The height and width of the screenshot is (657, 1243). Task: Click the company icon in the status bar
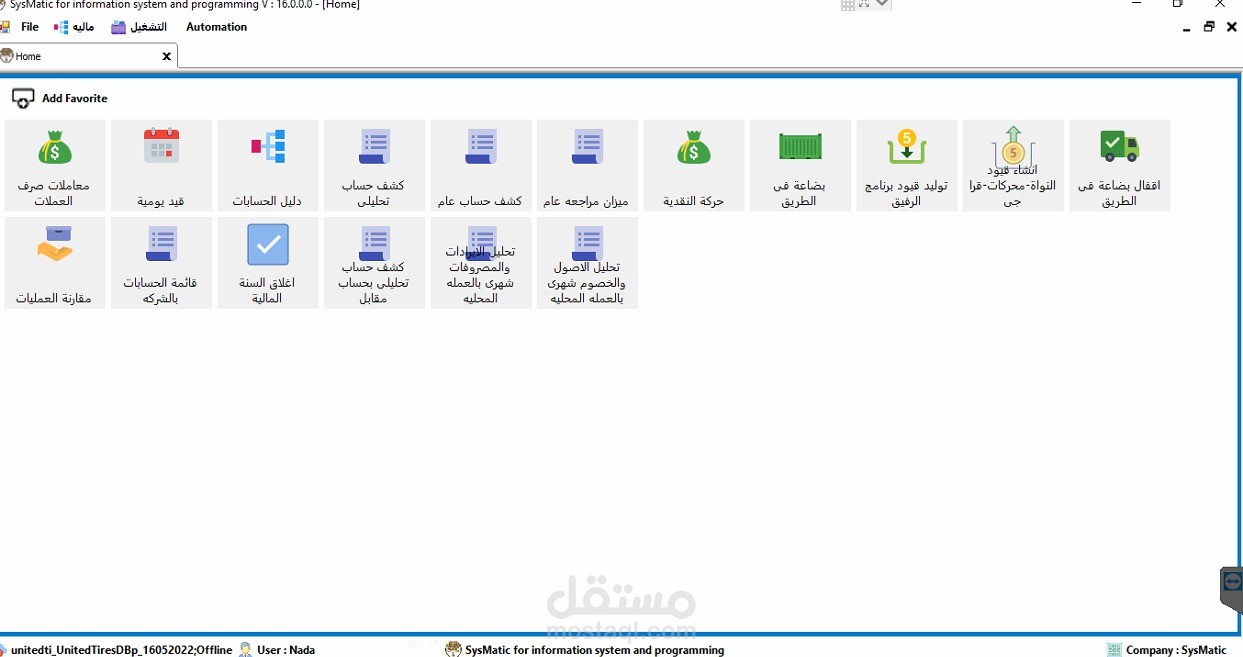pos(1114,650)
